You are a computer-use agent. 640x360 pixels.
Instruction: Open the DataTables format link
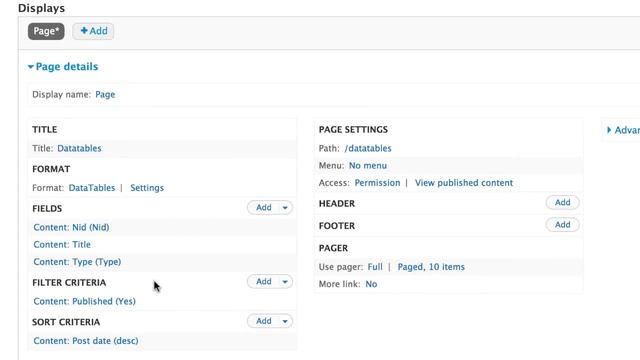point(92,188)
